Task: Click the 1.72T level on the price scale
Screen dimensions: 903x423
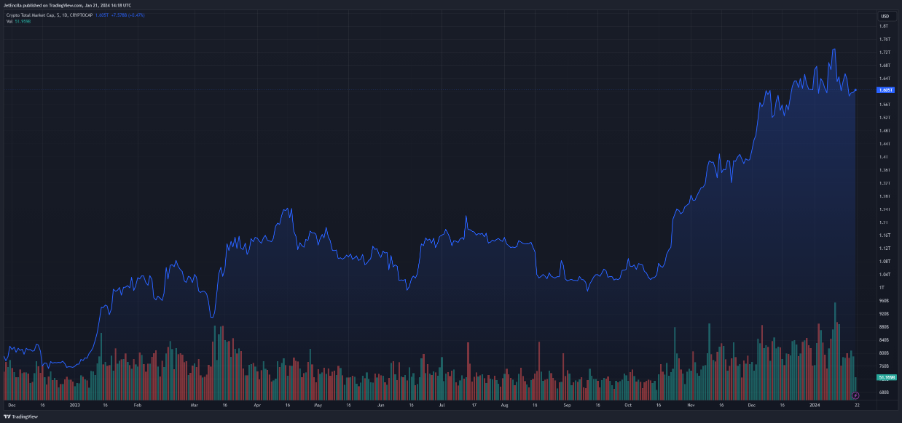Action: pos(883,52)
